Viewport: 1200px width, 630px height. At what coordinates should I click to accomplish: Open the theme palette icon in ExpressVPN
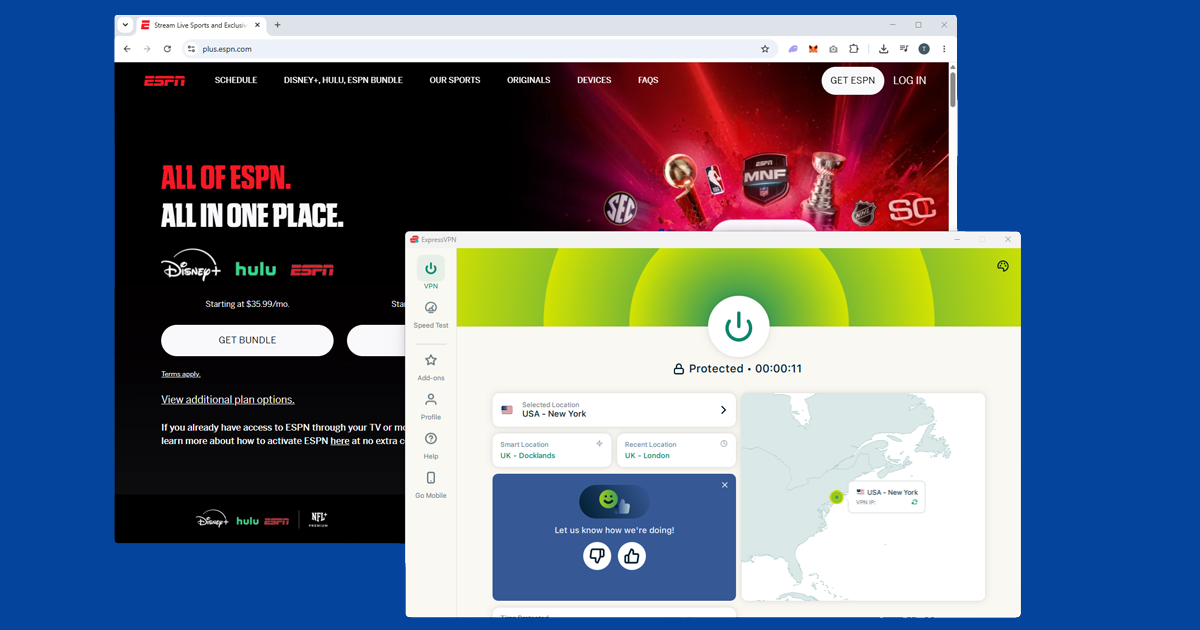pyautogui.click(x=1003, y=266)
